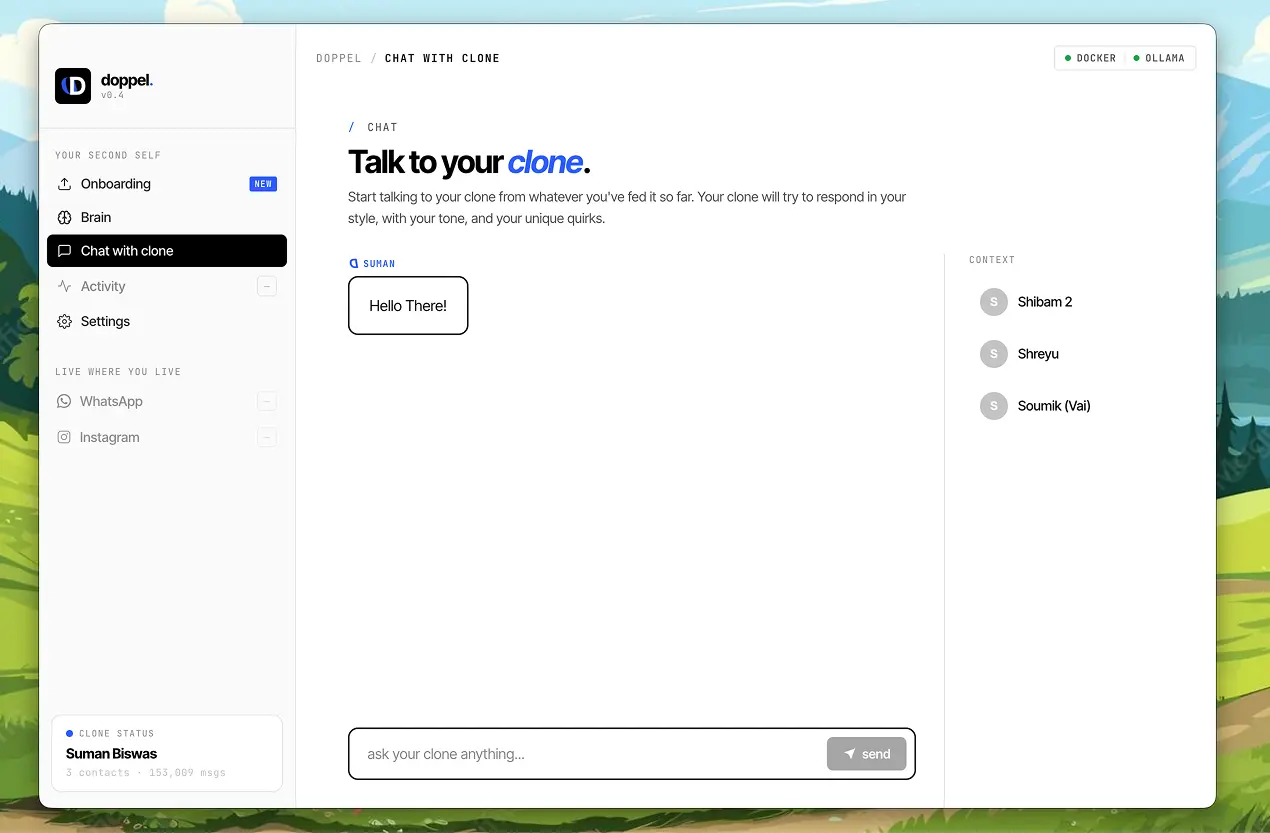Click Shreyu avatar circle
Viewport: 1270px width, 833px height.
pyautogui.click(x=993, y=354)
